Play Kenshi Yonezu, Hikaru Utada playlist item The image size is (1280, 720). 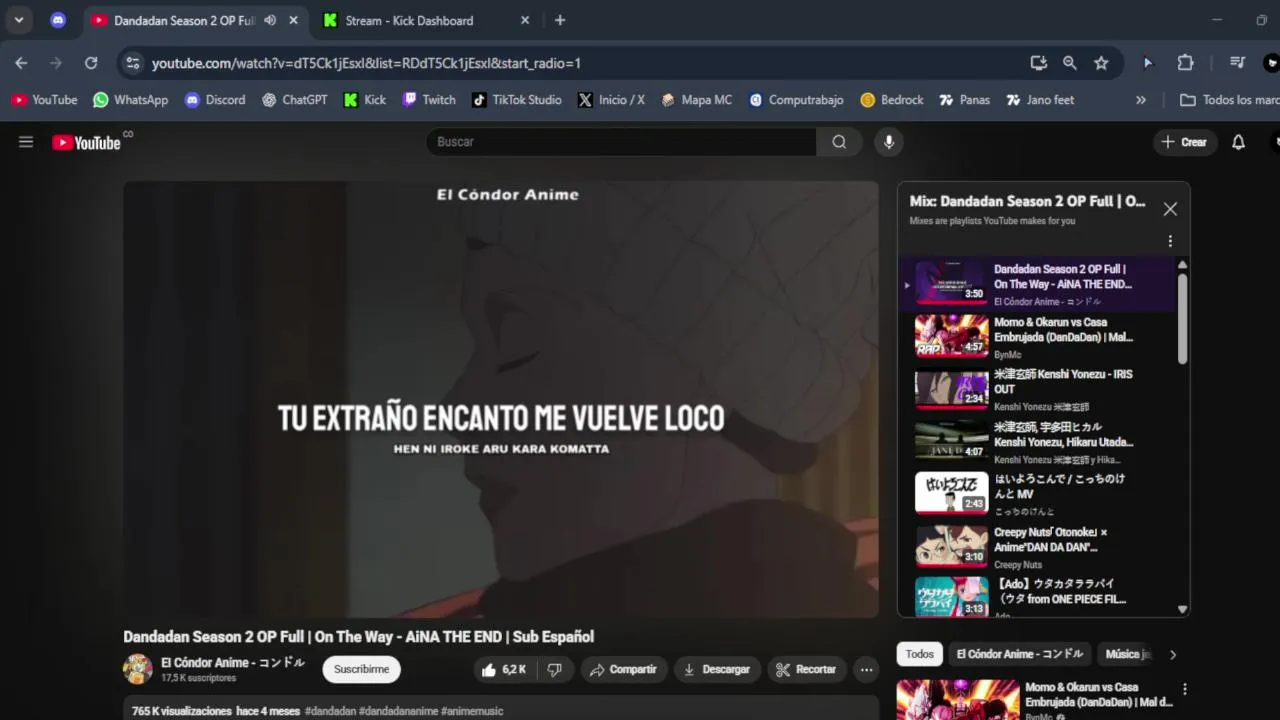(x=1037, y=441)
